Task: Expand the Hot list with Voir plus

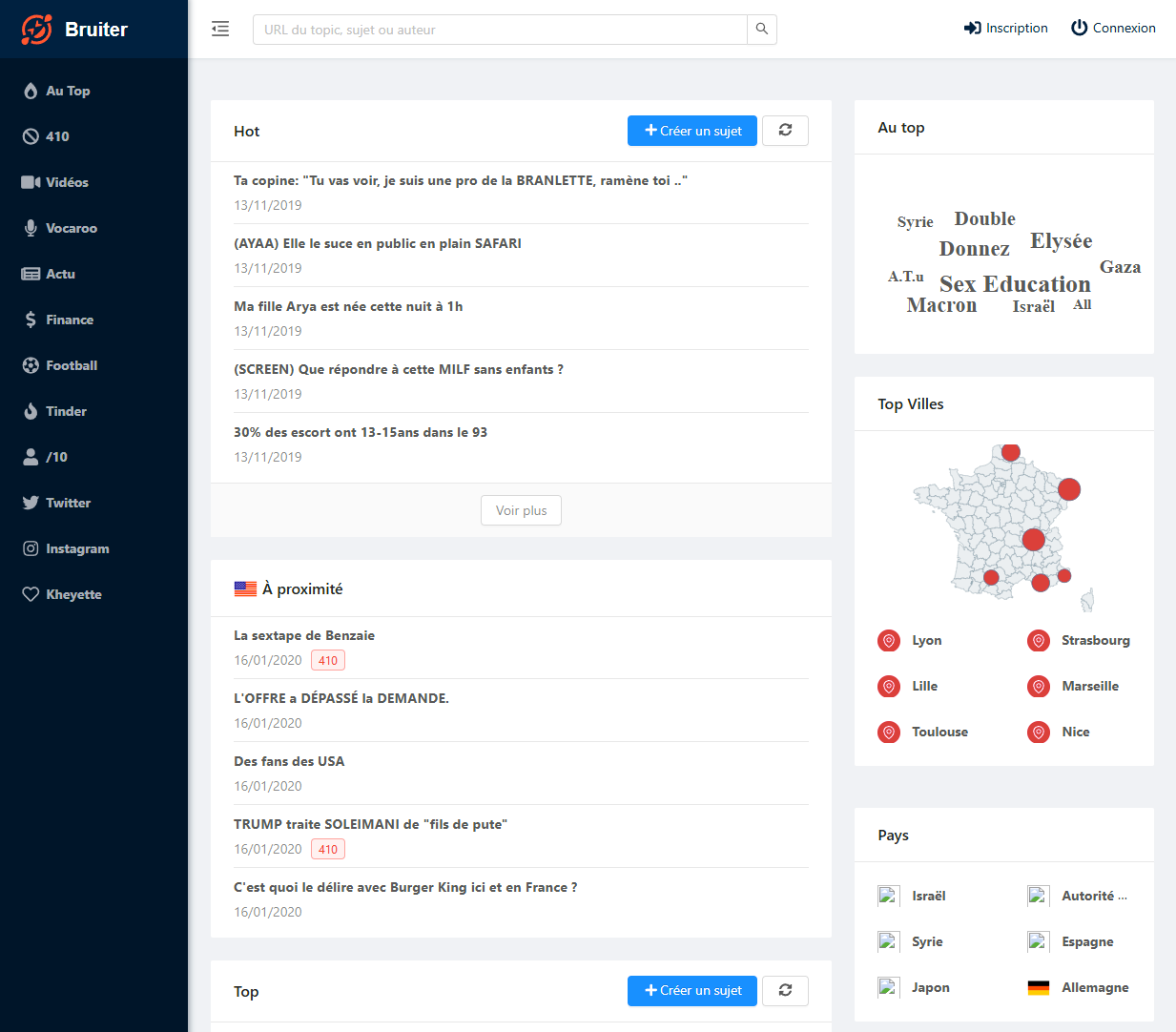Action: [521, 510]
